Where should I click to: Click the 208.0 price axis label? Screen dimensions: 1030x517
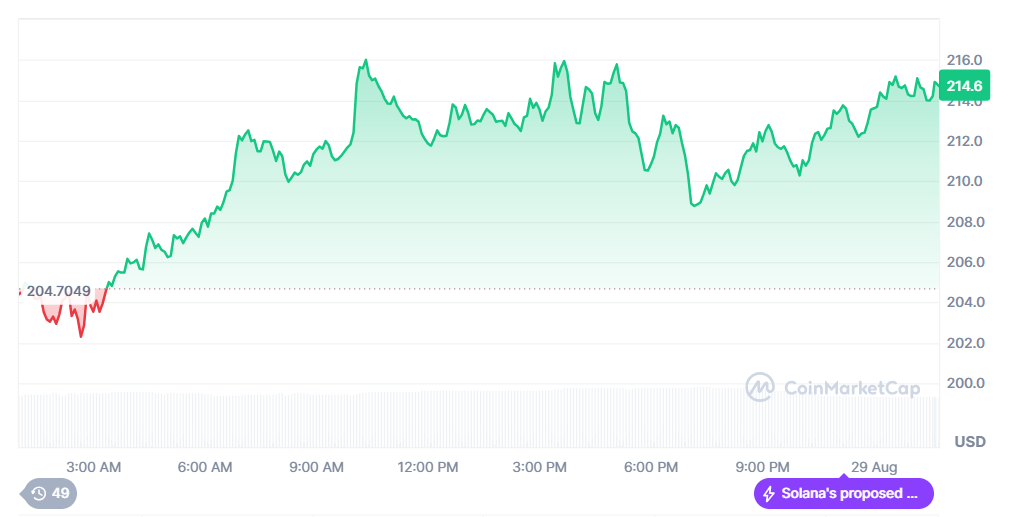coord(965,222)
